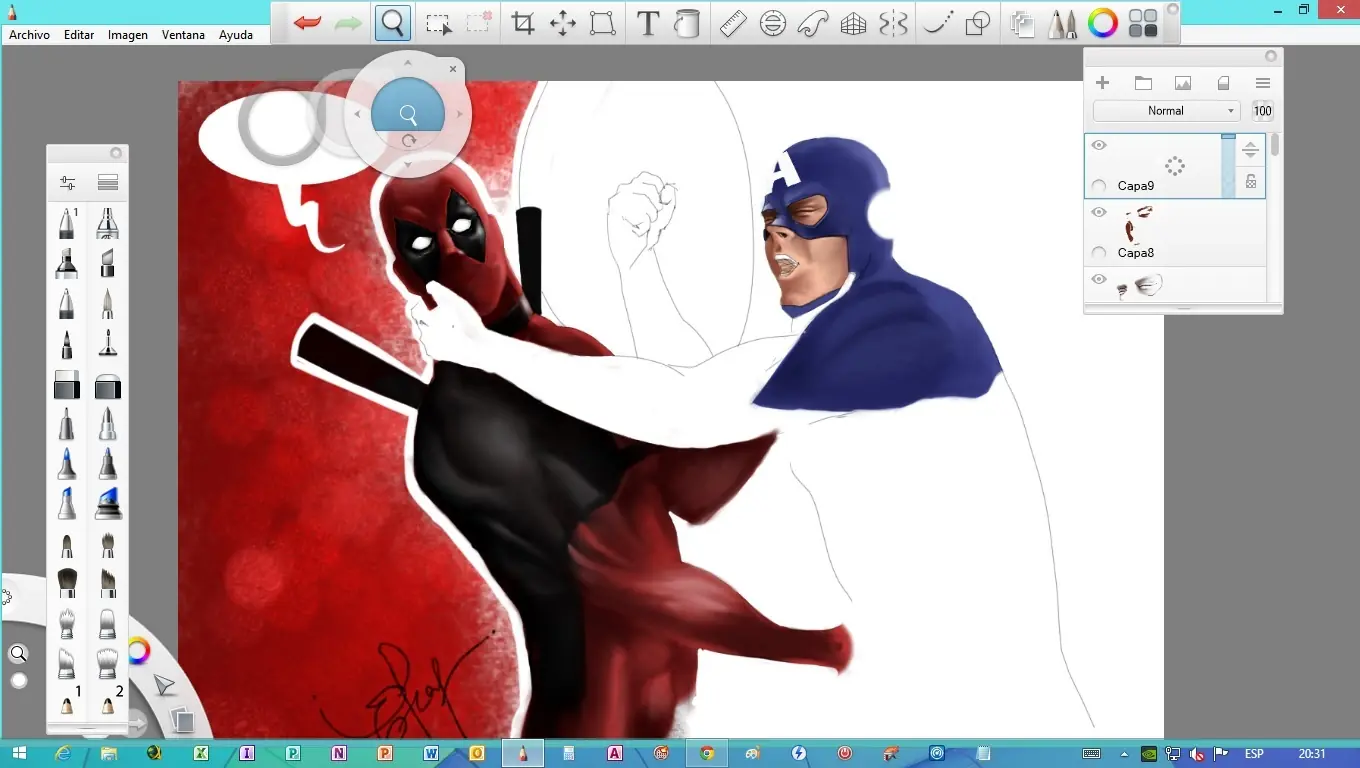Open the Editar menu
Viewport: 1360px width, 768px height.
(79, 35)
